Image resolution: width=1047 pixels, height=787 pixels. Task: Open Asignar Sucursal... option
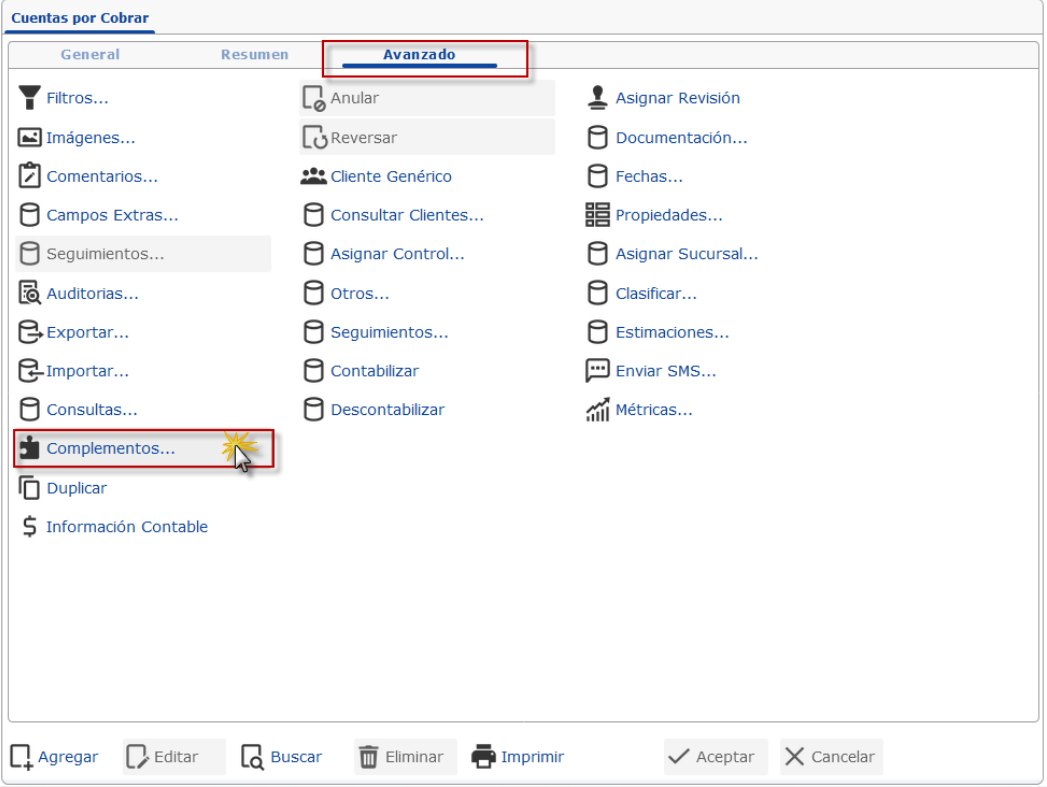pos(686,254)
